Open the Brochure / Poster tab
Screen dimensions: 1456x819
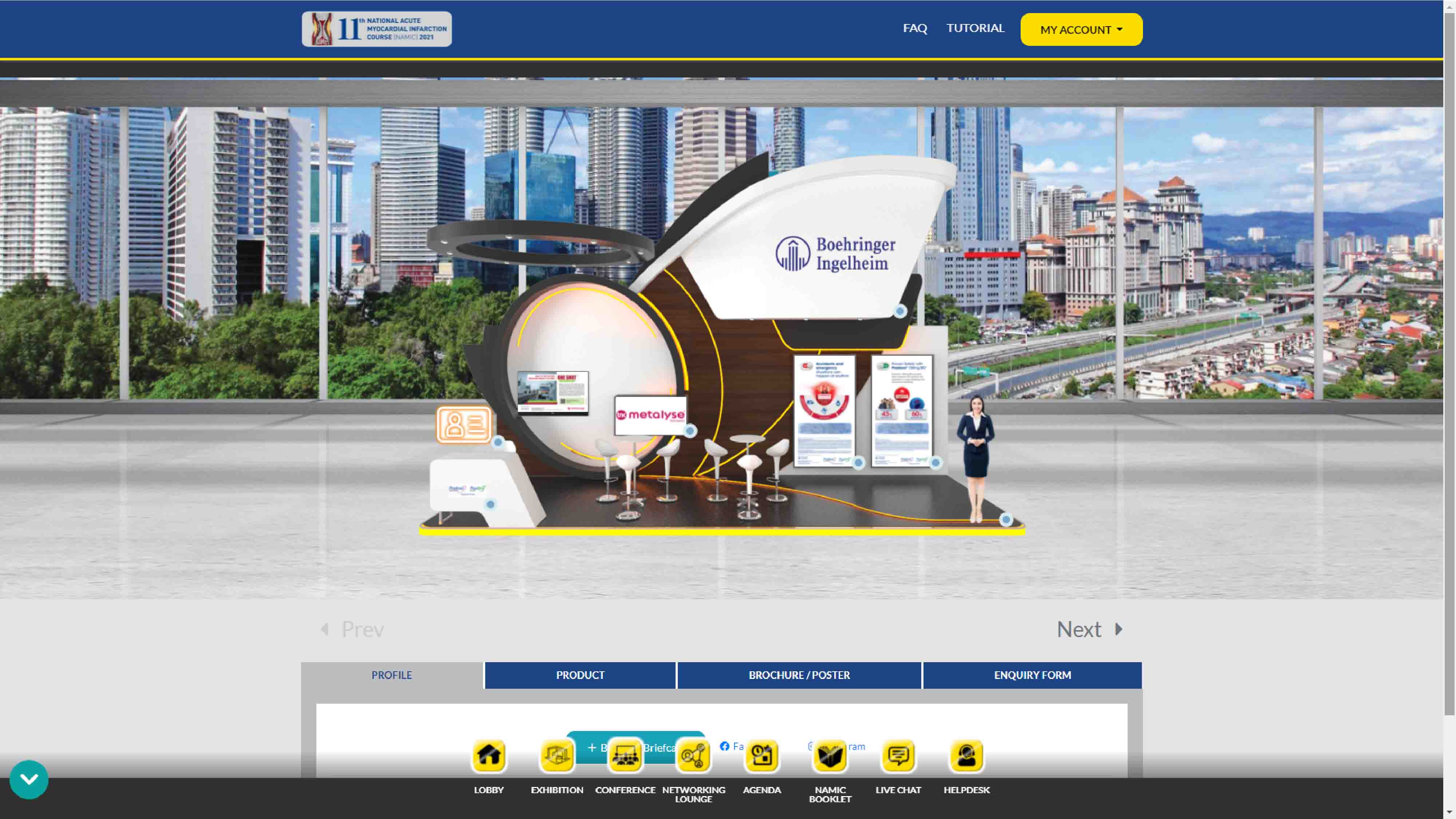point(799,675)
